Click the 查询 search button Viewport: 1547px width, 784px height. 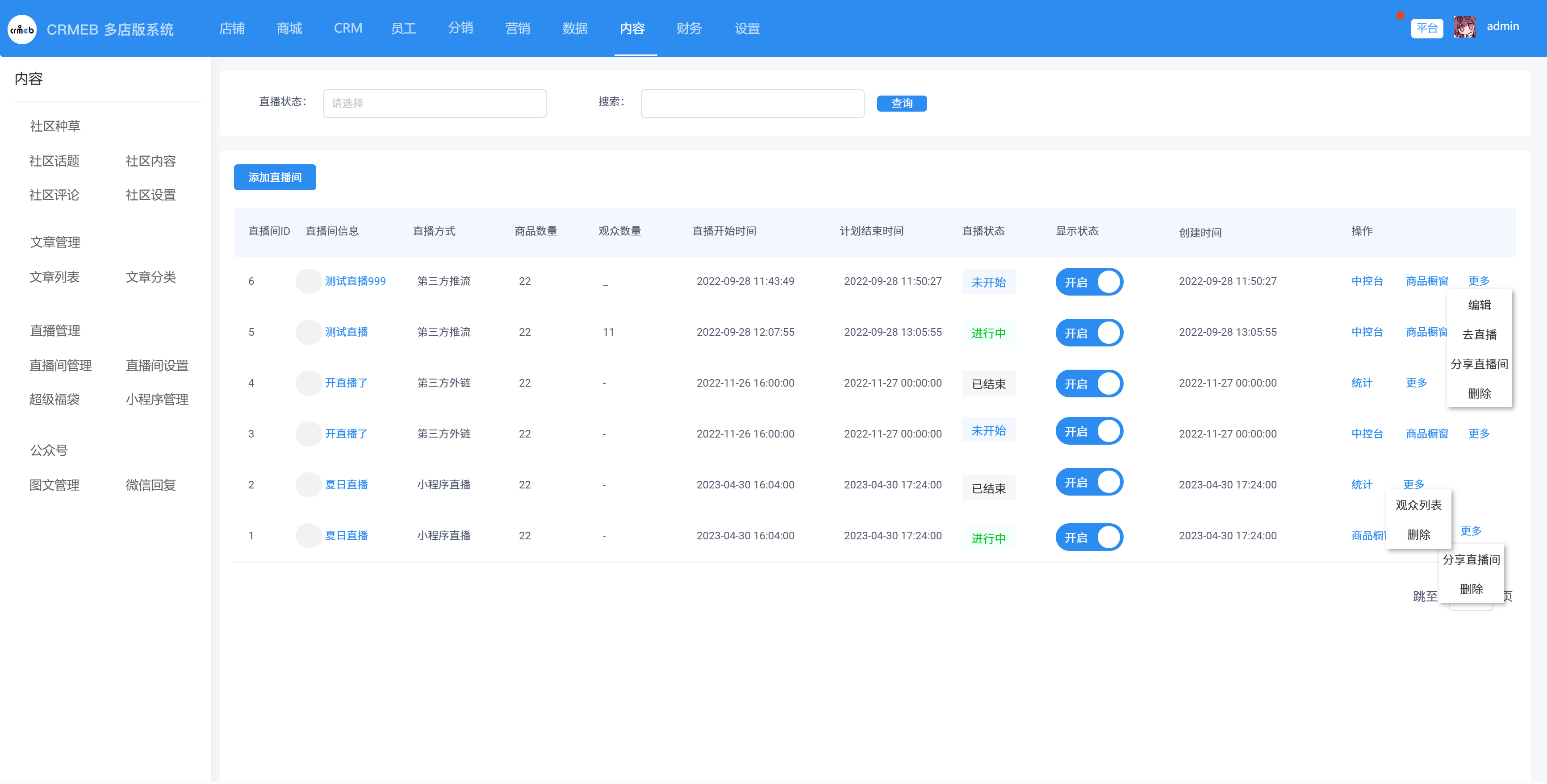coord(901,103)
